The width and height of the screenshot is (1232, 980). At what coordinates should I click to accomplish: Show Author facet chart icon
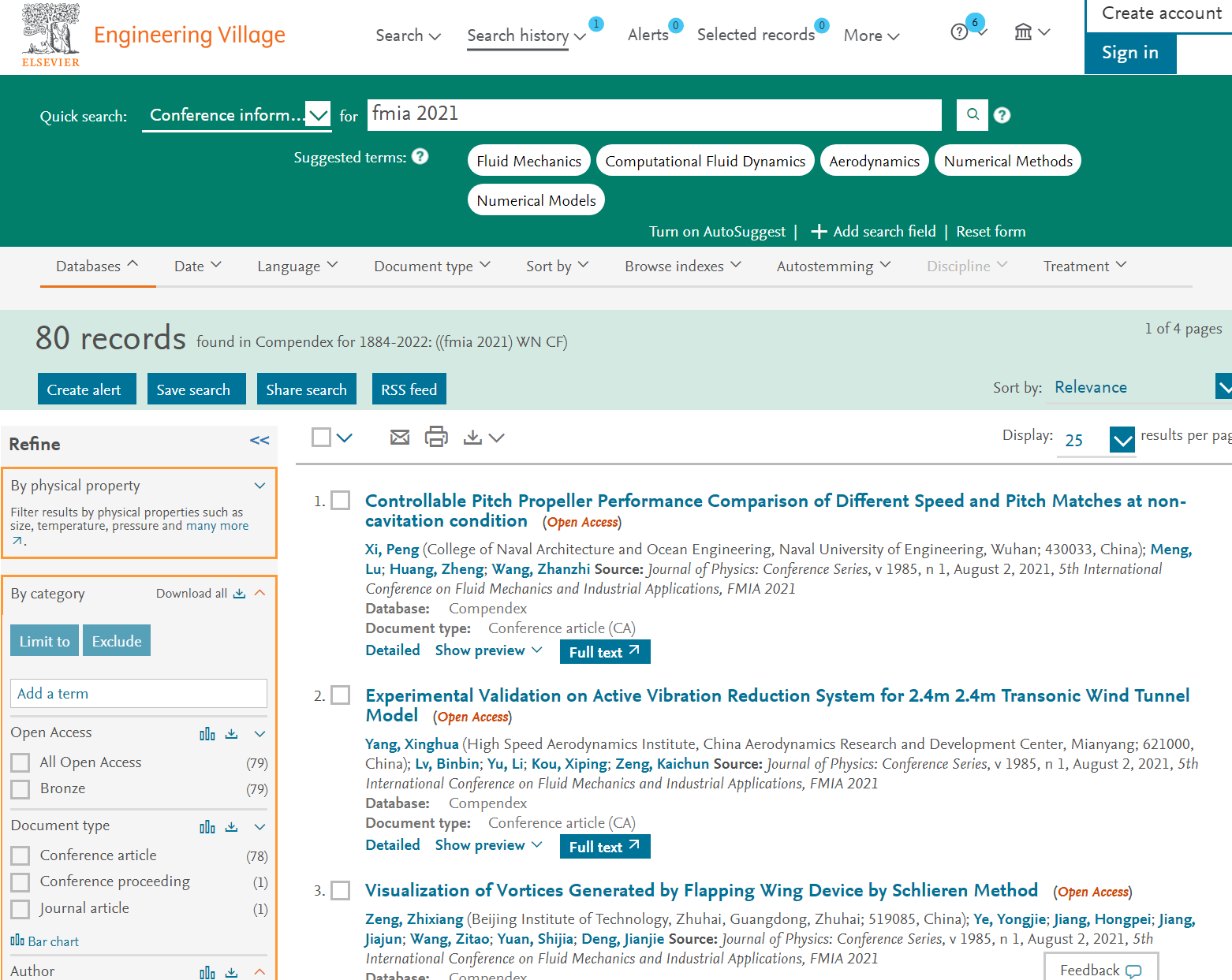(x=207, y=973)
